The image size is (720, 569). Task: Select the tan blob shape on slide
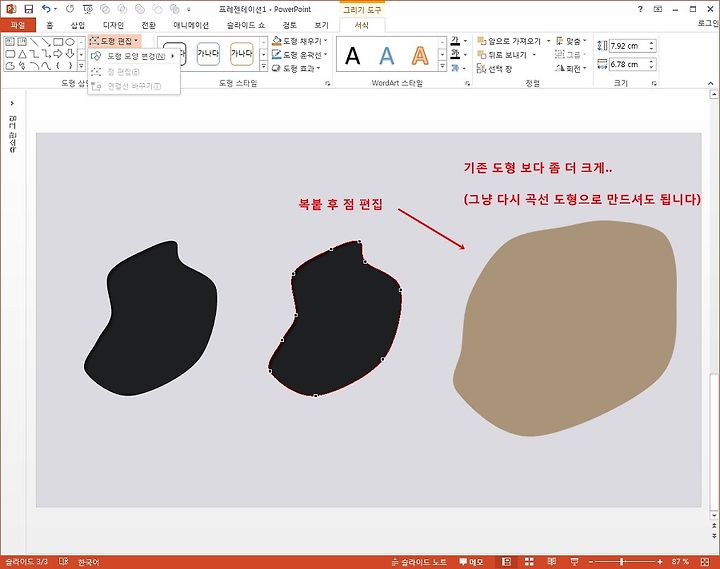(565, 328)
